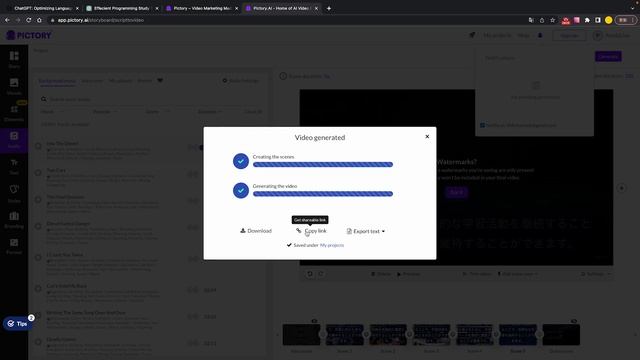Click the Pictory logo
The height and width of the screenshot is (360, 640).
[29, 36]
